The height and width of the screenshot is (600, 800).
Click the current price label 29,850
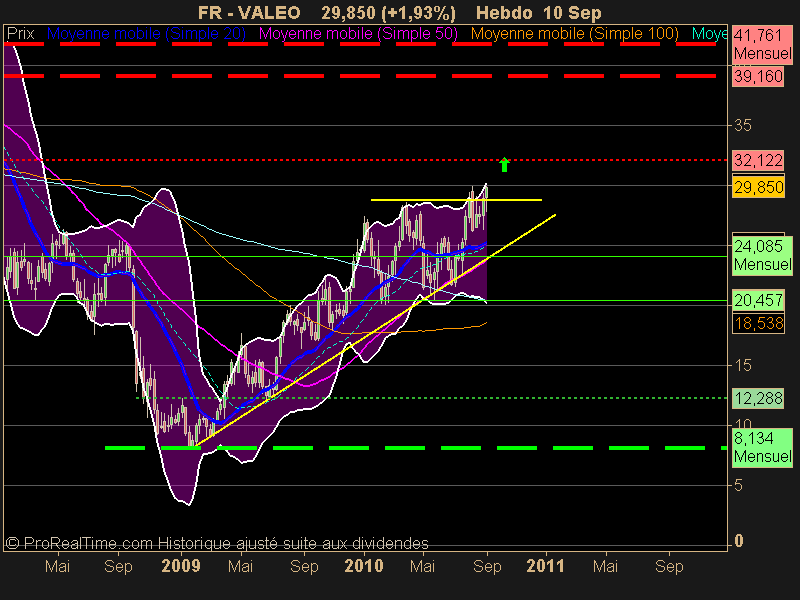(758, 187)
